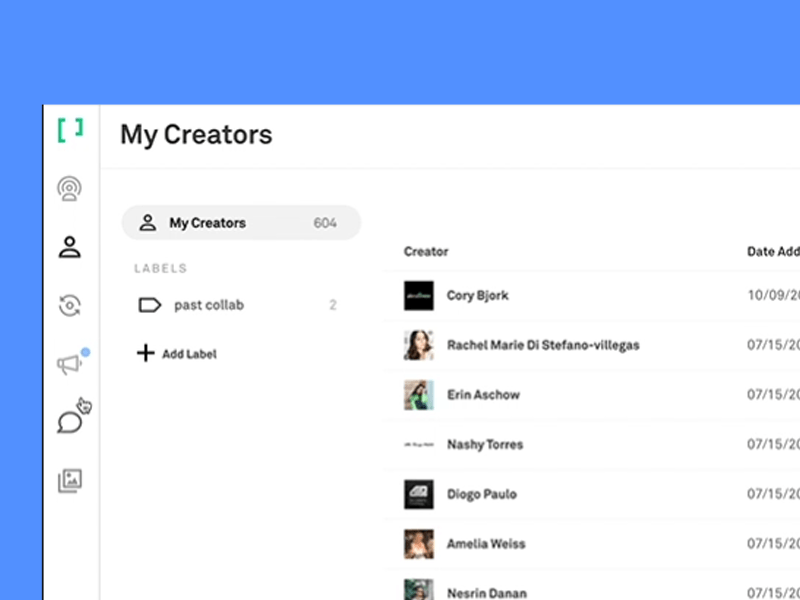Viewport: 800px width, 600px height.
Task: Click Nashy Torres's name
Action: pos(485,445)
